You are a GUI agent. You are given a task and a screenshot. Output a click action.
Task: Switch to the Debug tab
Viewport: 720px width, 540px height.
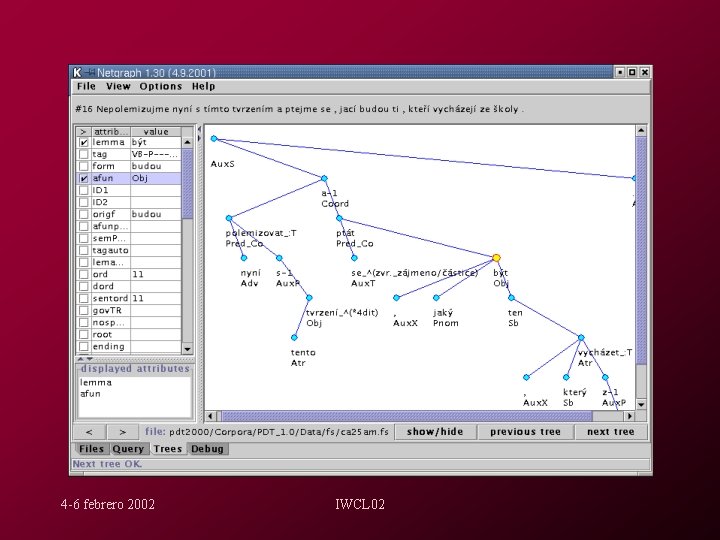coord(207,449)
